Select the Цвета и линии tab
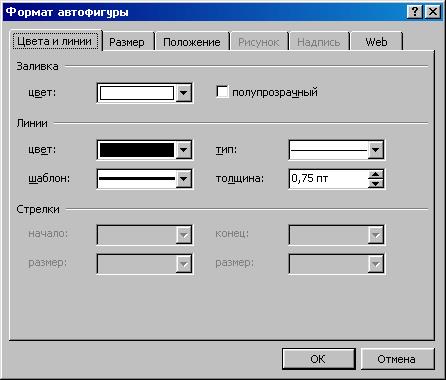 point(54,41)
